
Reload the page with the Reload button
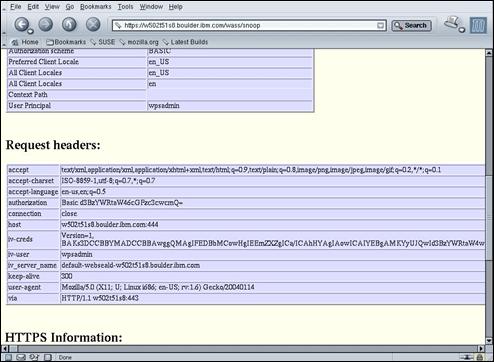[69, 24]
